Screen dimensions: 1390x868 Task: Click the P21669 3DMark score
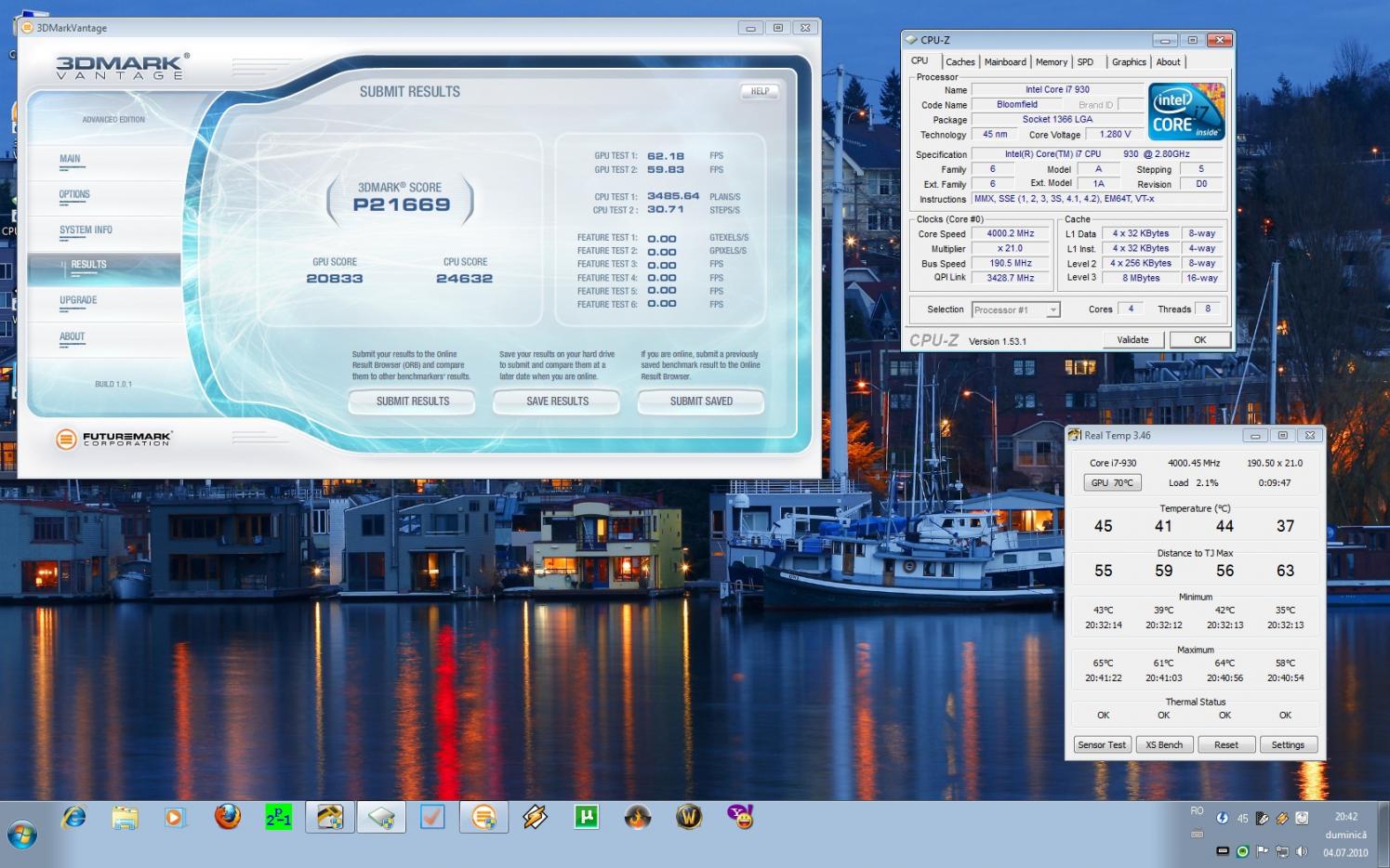point(402,204)
